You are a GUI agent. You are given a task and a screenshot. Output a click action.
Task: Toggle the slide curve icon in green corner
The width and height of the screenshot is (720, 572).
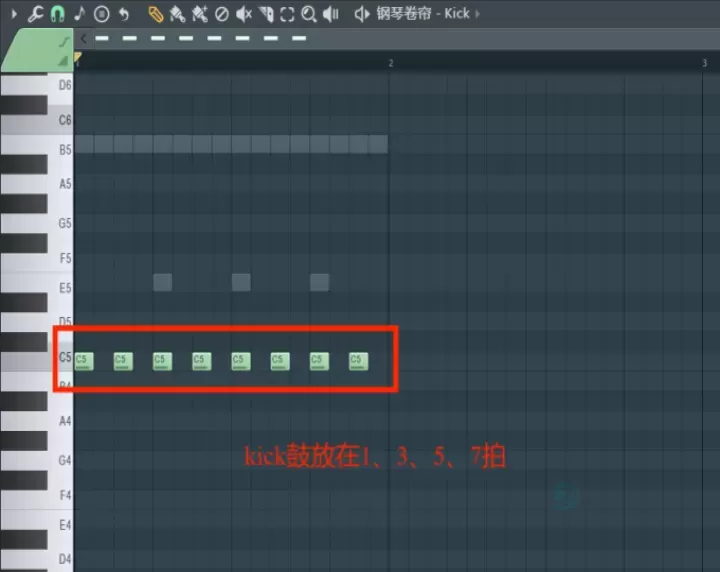pos(65,42)
